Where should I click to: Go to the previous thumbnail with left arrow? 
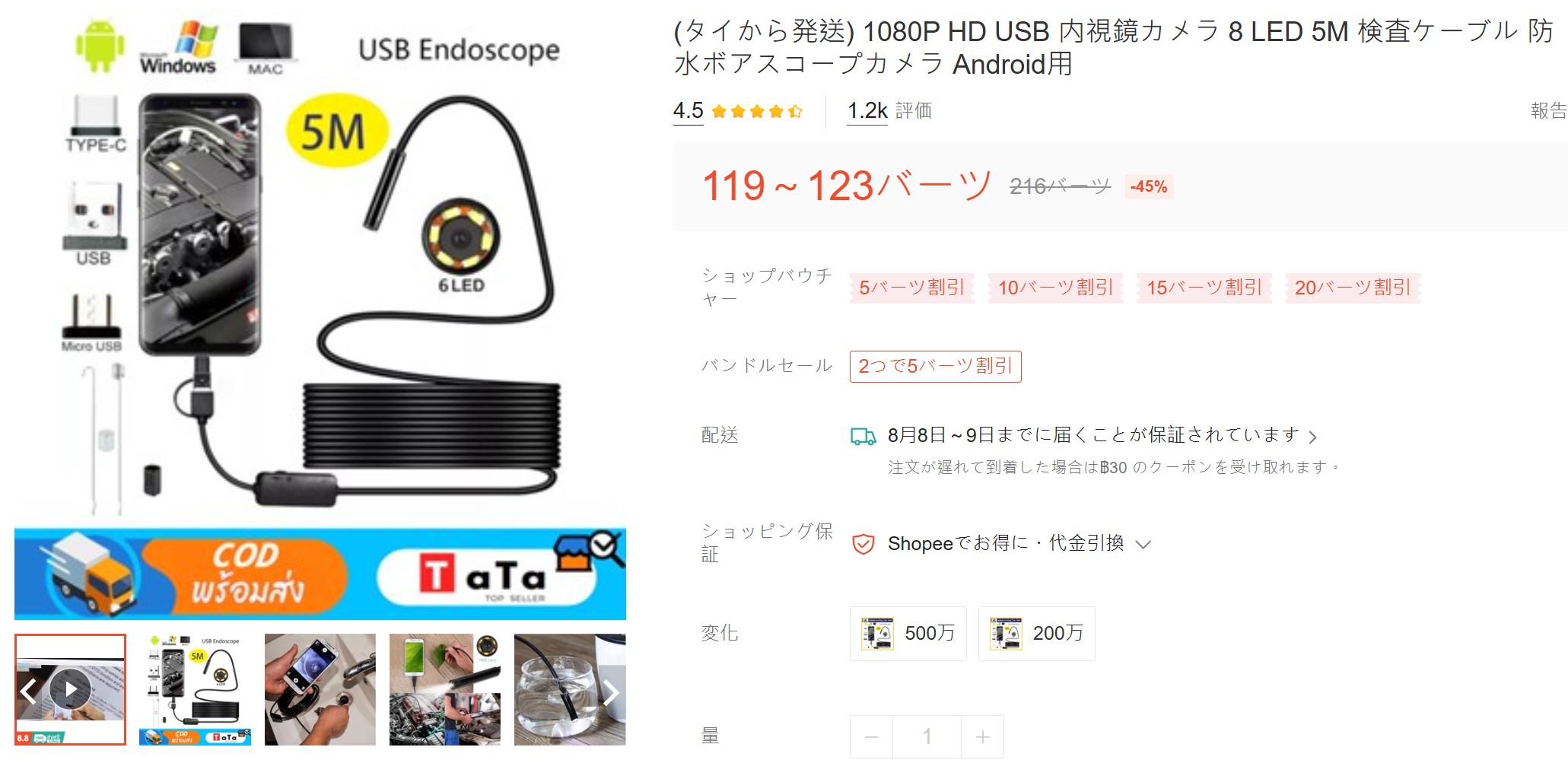coord(28,691)
